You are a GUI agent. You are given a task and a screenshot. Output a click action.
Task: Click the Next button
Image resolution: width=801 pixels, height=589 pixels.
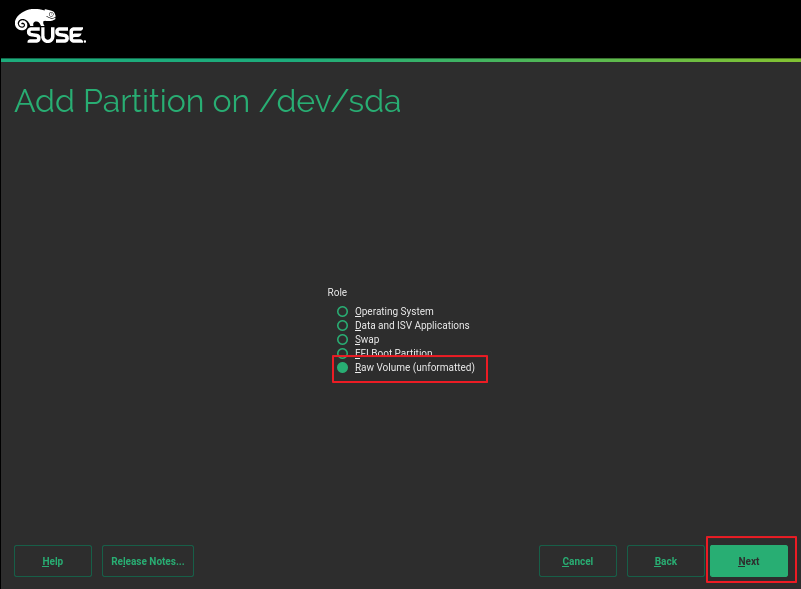point(748,561)
